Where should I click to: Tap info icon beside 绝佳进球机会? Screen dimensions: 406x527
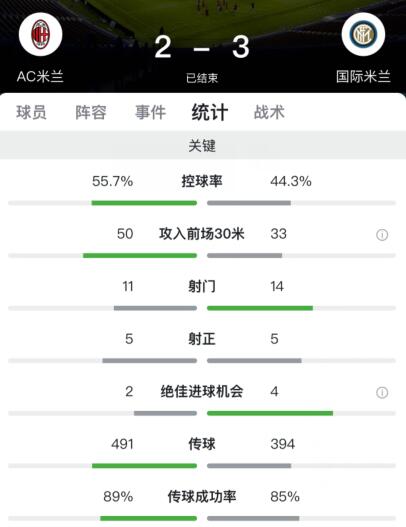coord(382,392)
